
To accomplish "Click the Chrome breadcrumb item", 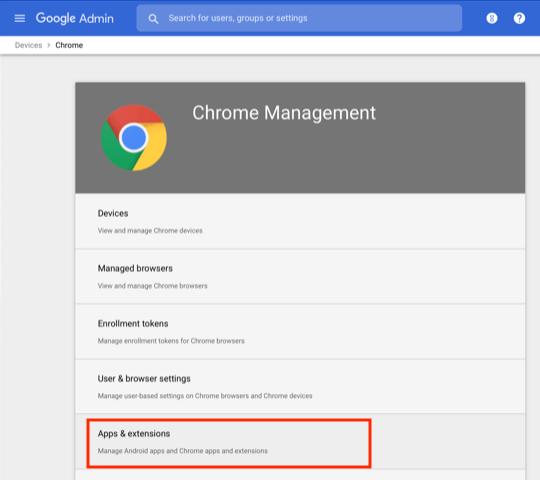I will coord(69,45).
